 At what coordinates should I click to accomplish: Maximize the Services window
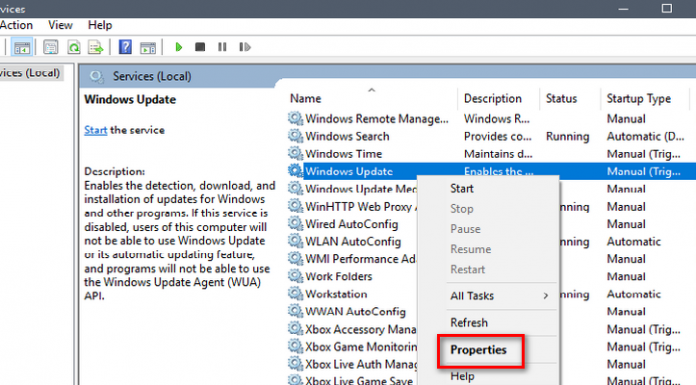[667, 8]
